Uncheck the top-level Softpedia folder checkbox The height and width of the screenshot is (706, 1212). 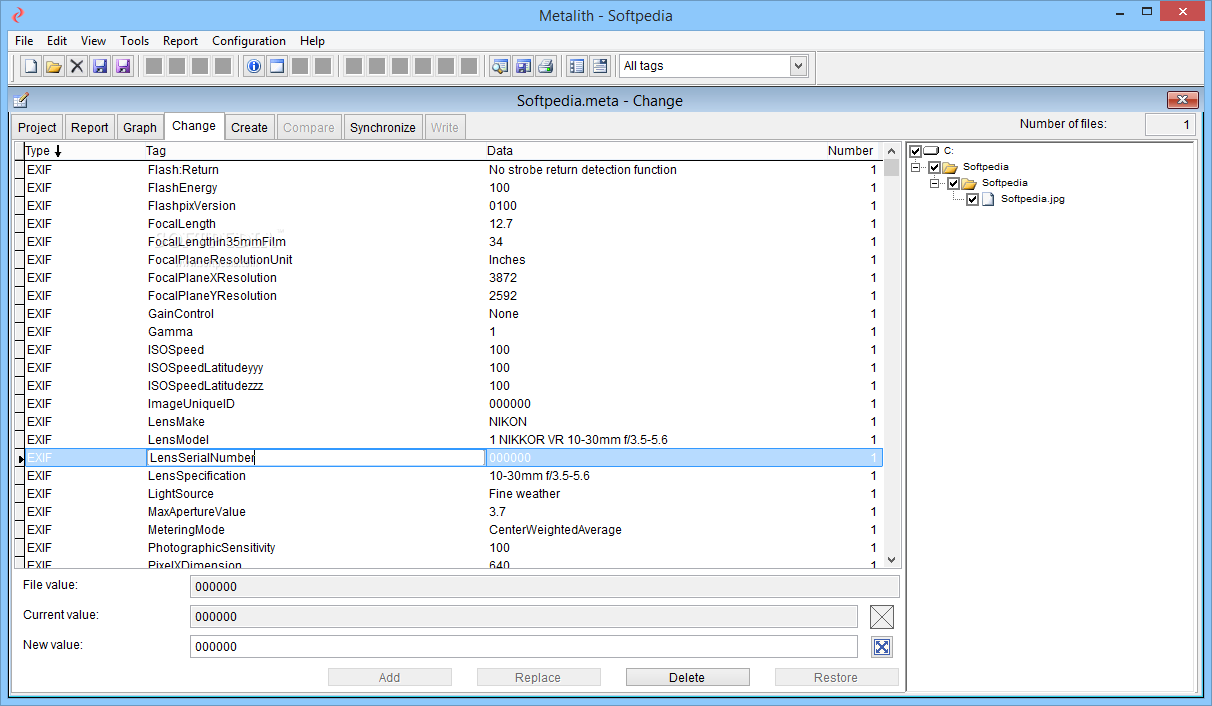pyautogui.click(x=934, y=167)
